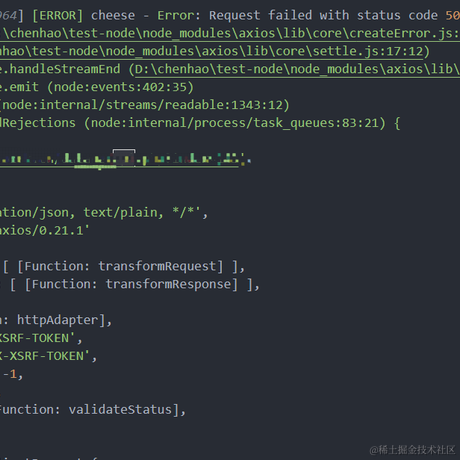460x460 pixels.
Task: Click the [Function: transformRequest] entry
Action: (x=120, y=267)
